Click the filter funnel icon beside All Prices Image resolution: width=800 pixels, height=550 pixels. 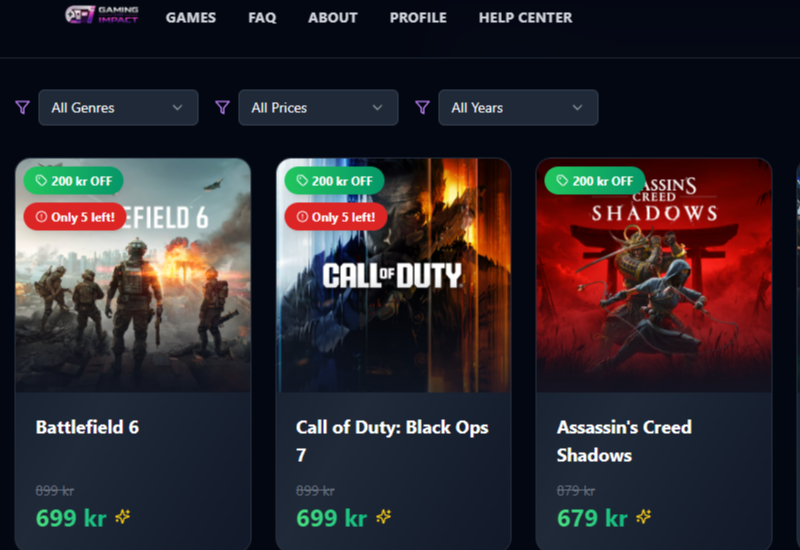tap(223, 107)
